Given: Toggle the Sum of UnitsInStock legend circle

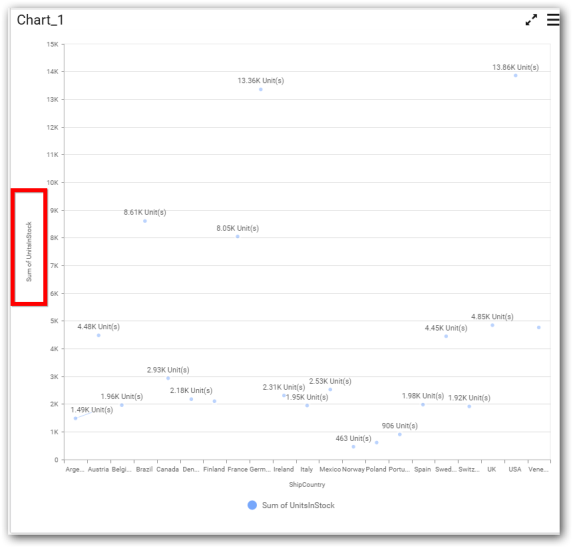Looking at the screenshot, I should [x=252, y=505].
